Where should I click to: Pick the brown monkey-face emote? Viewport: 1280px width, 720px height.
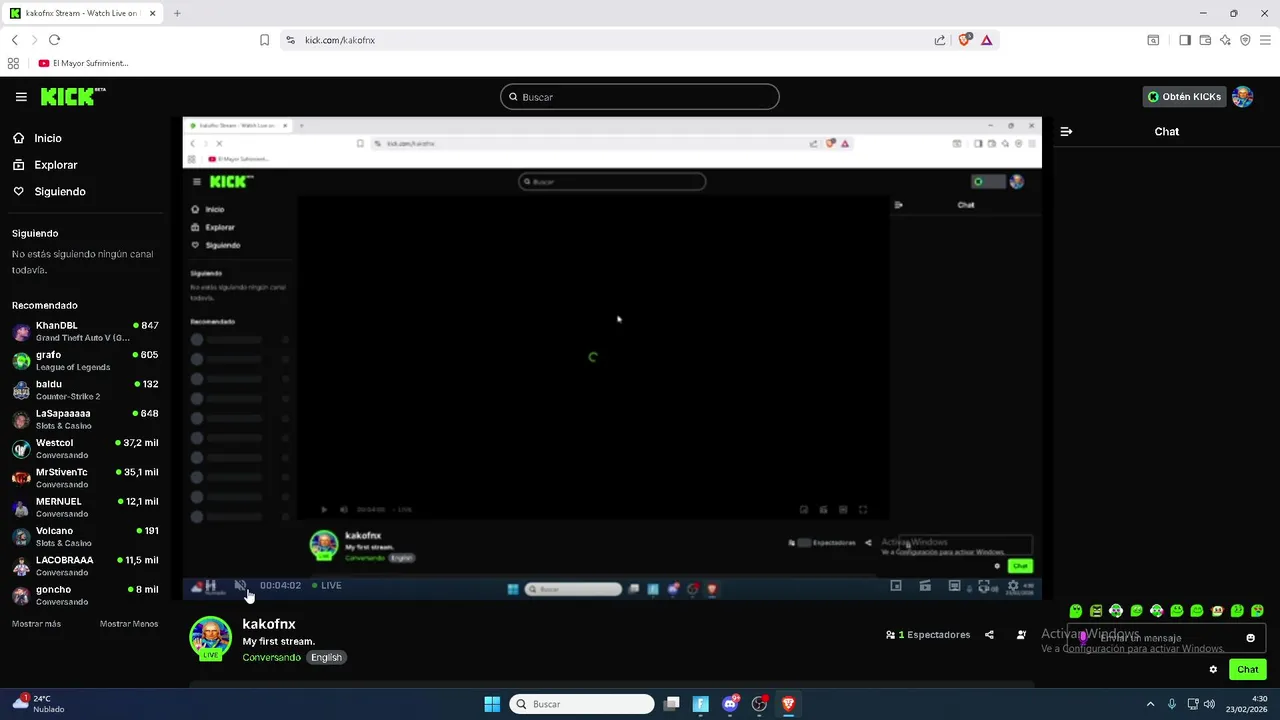coord(1217,610)
